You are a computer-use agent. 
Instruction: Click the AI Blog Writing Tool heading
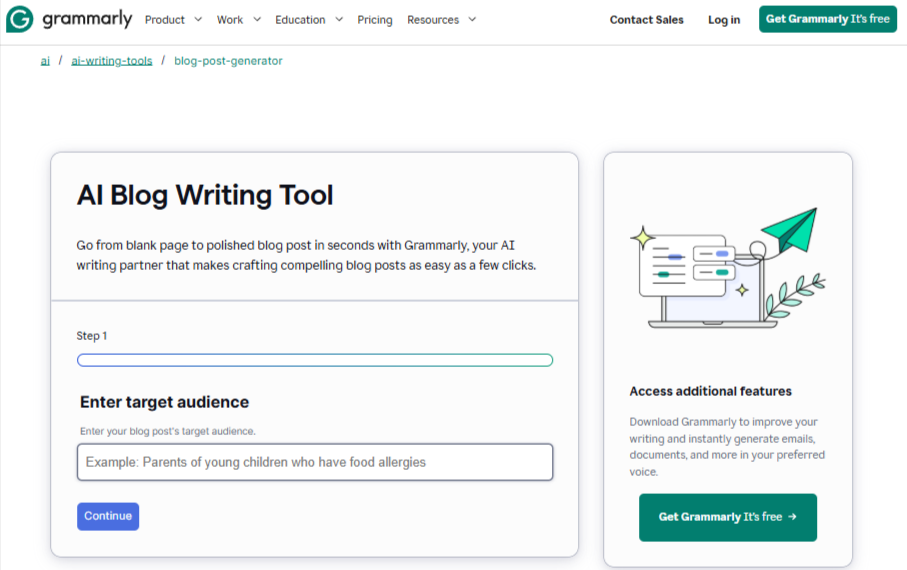[x=205, y=195]
